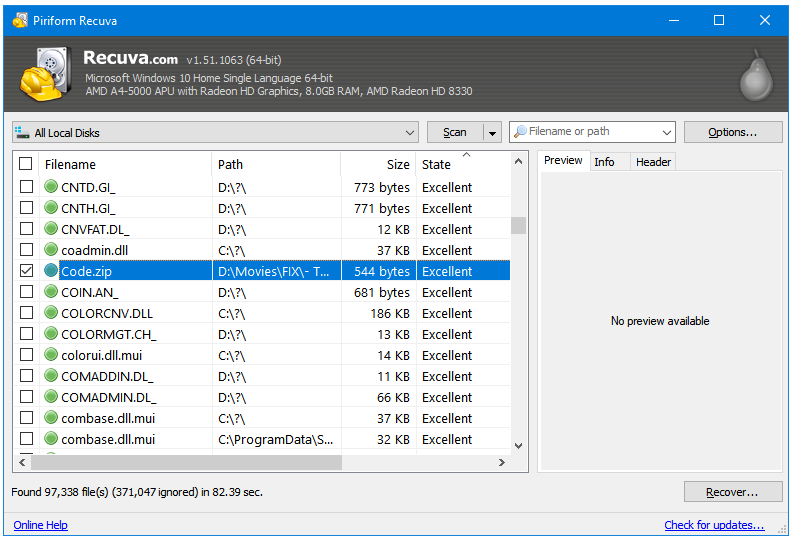Select the Code.zip filename

pyautogui.click(x=86, y=271)
